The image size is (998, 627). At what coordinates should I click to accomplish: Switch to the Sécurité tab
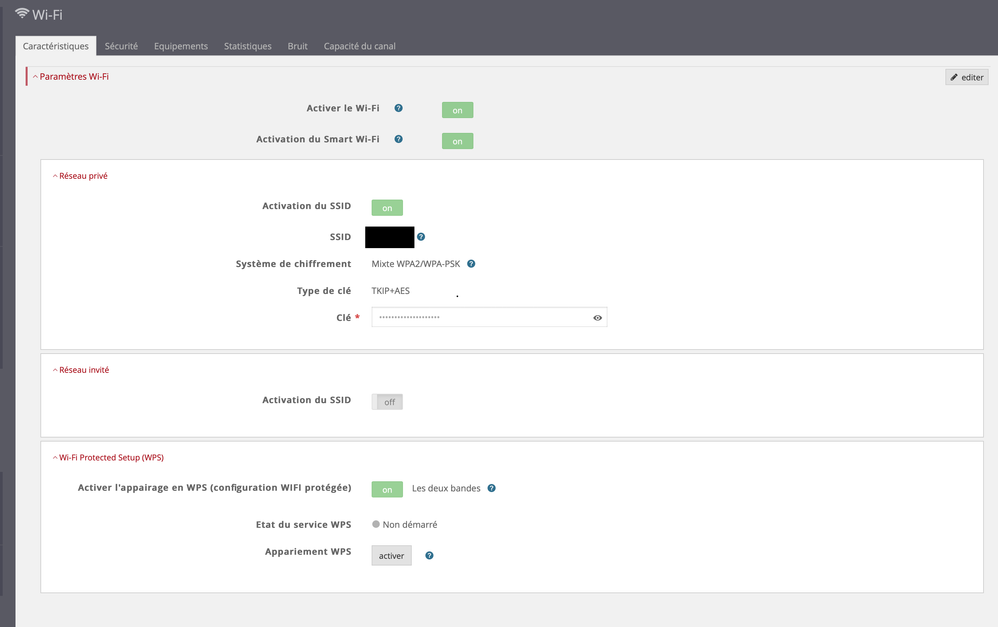coord(121,46)
